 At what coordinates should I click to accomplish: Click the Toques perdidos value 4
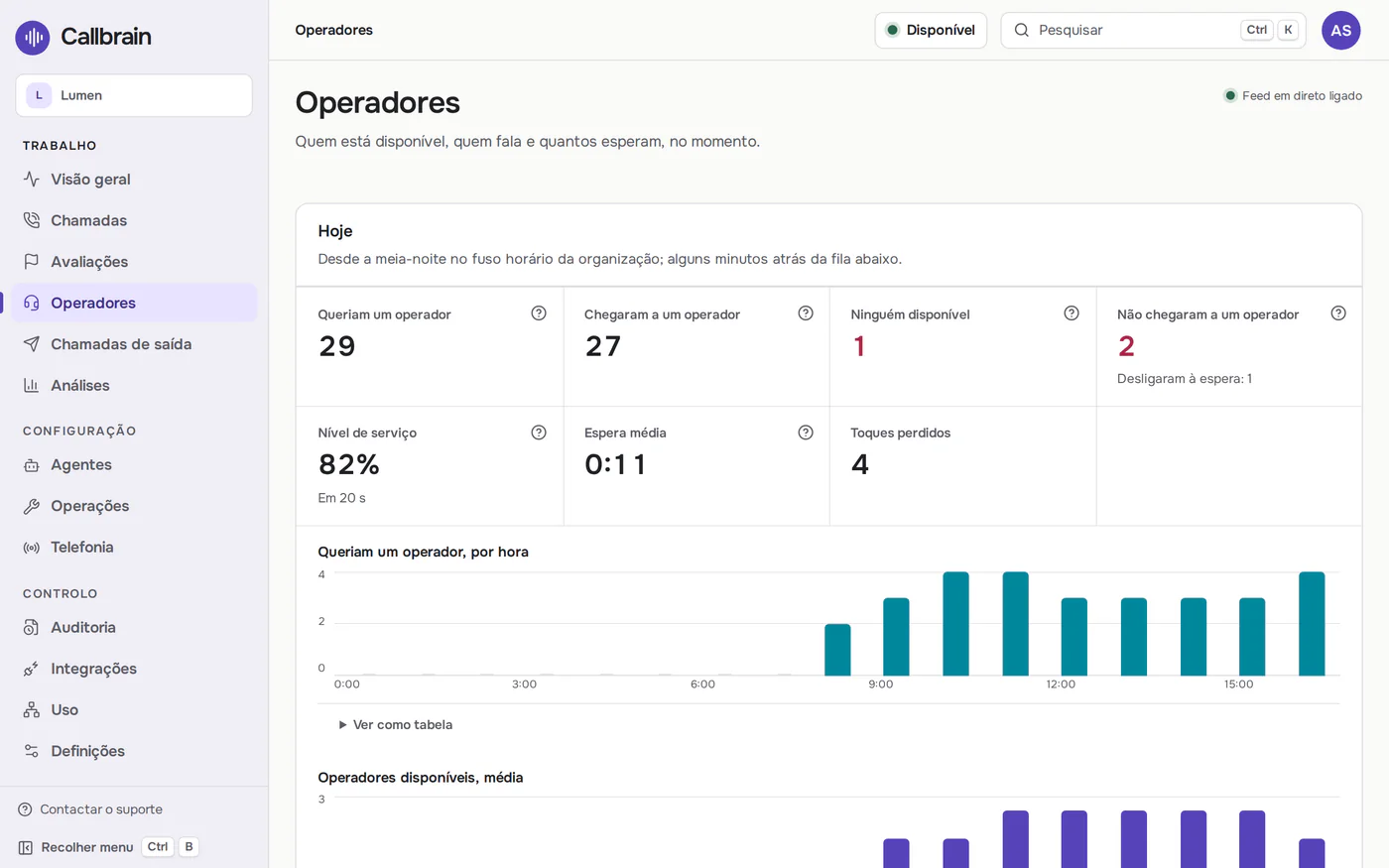click(x=860, y=464)
